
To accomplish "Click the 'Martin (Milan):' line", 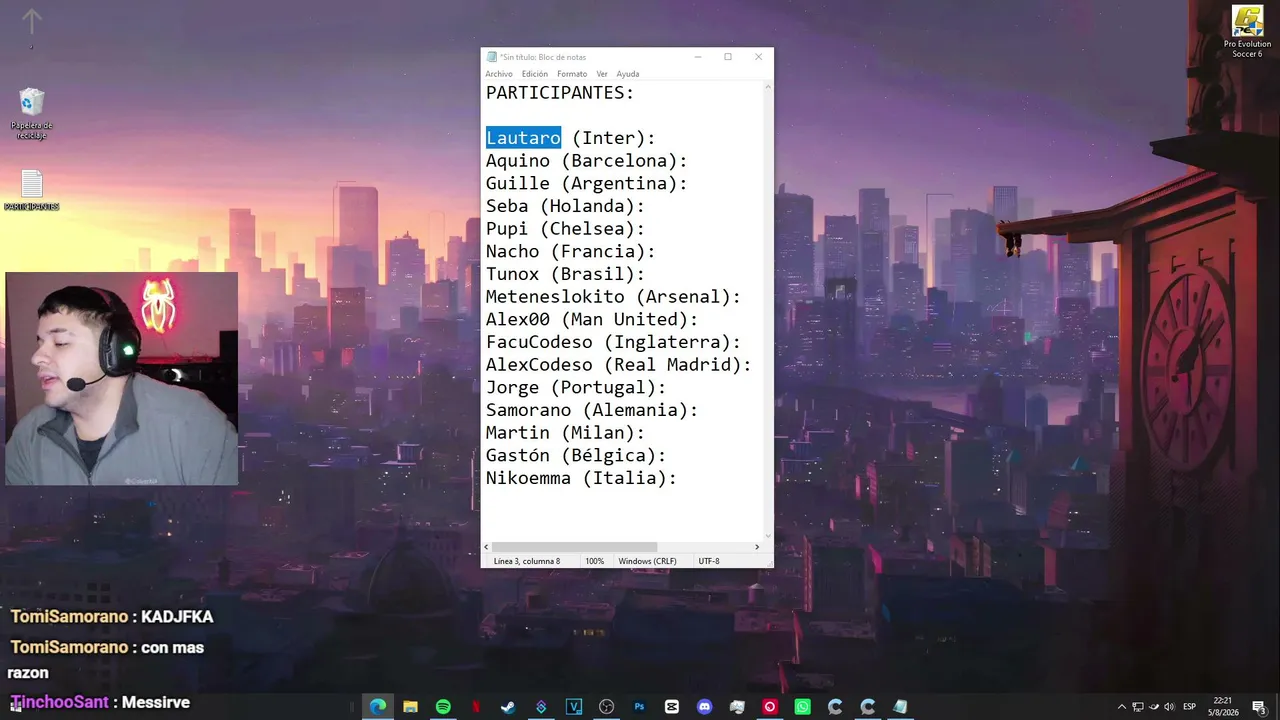I will point(565,433).
